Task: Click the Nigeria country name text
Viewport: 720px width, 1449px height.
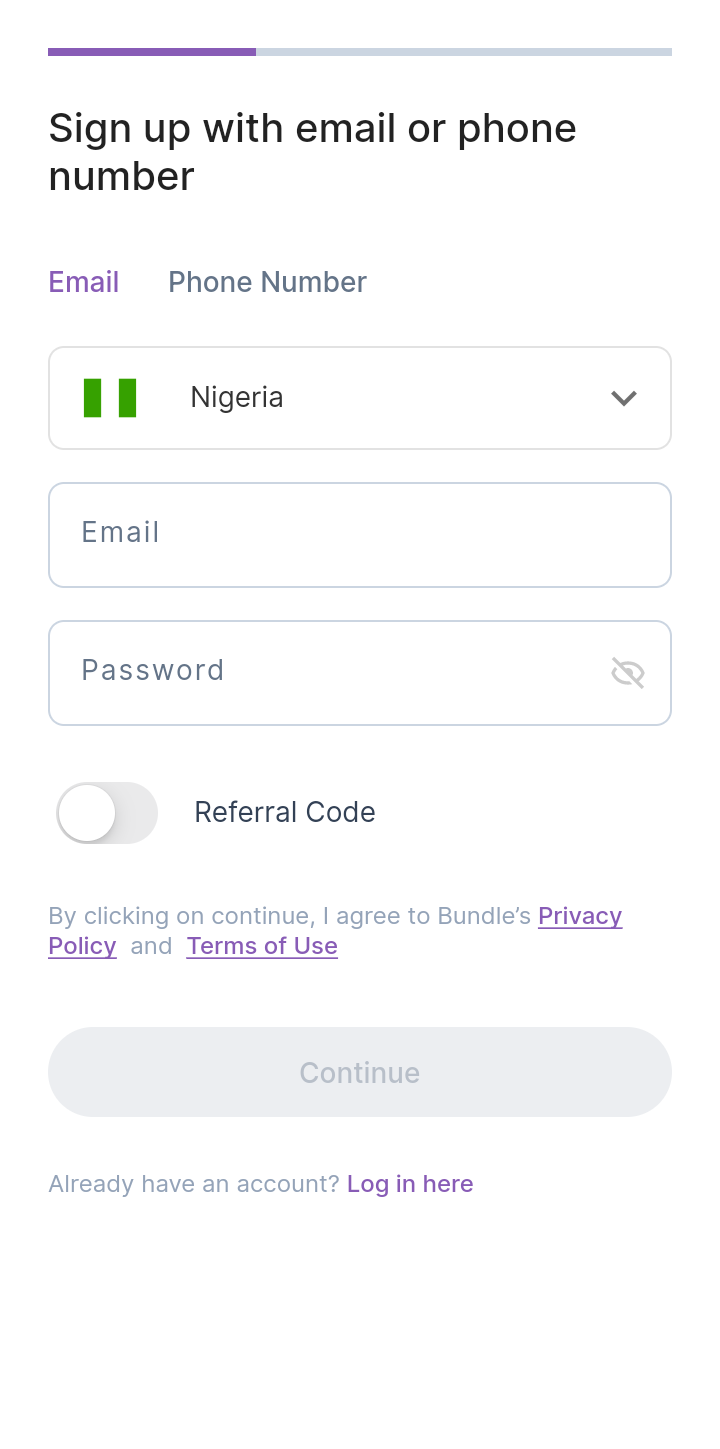Action: pos(237,398)
